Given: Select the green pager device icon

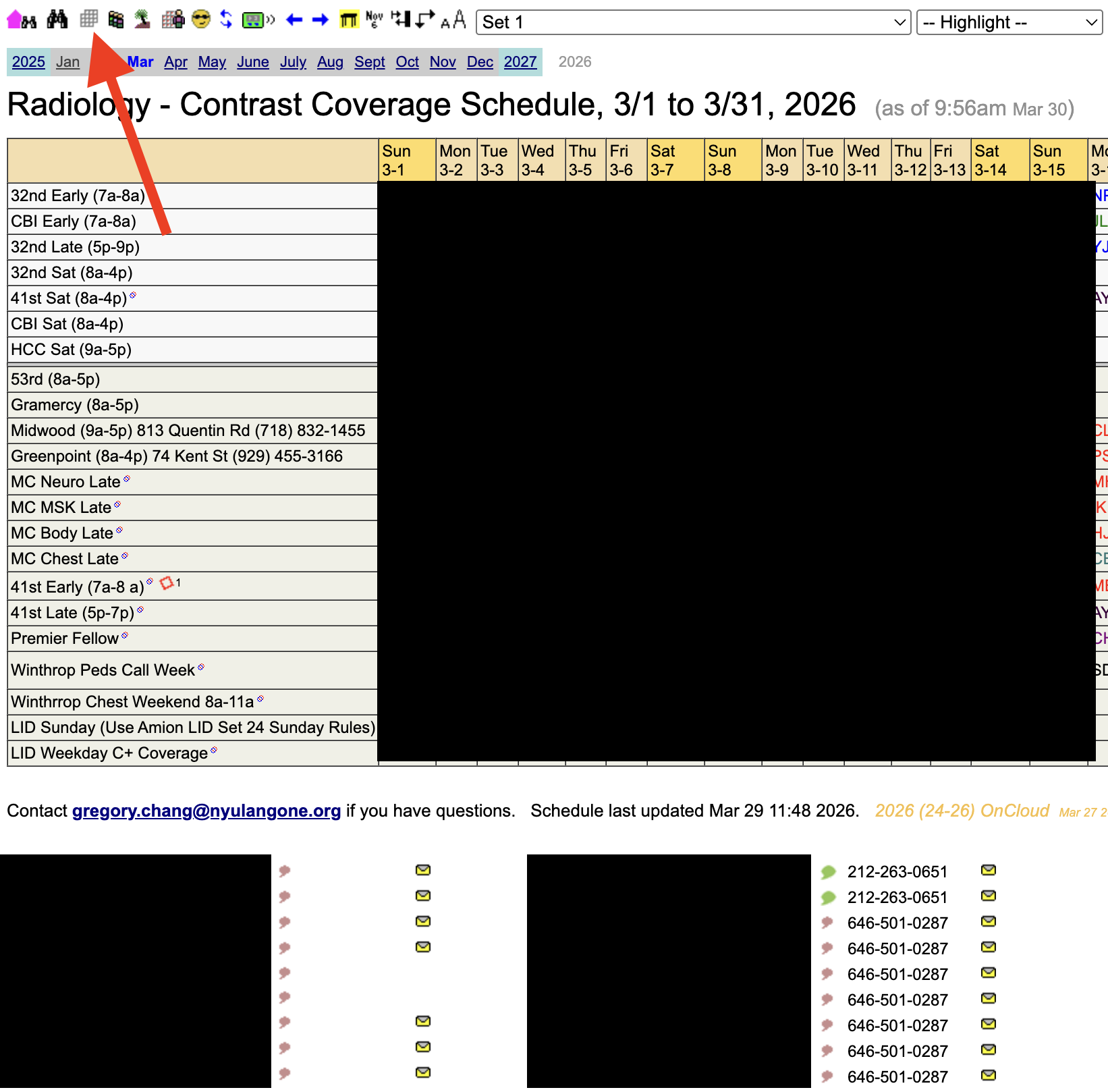Looking at the screenshot, I should pos(255,19).
